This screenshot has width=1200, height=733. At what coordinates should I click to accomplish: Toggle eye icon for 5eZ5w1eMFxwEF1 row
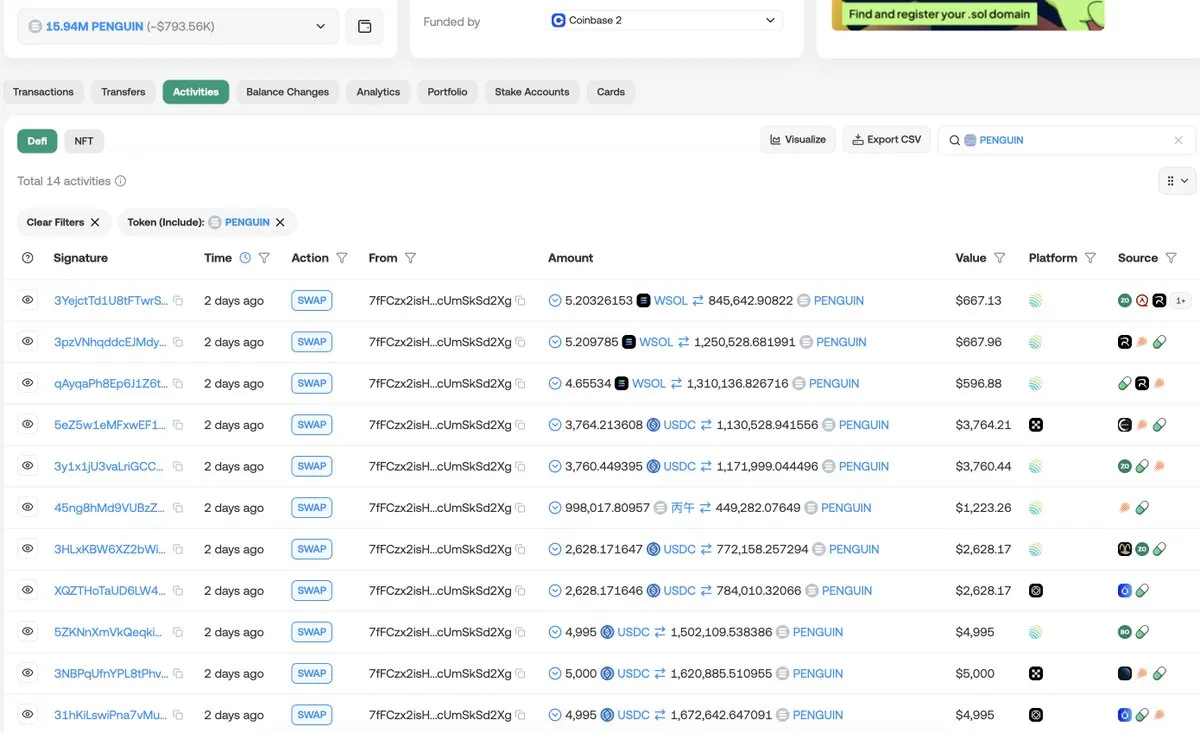(x=28, y=425)
